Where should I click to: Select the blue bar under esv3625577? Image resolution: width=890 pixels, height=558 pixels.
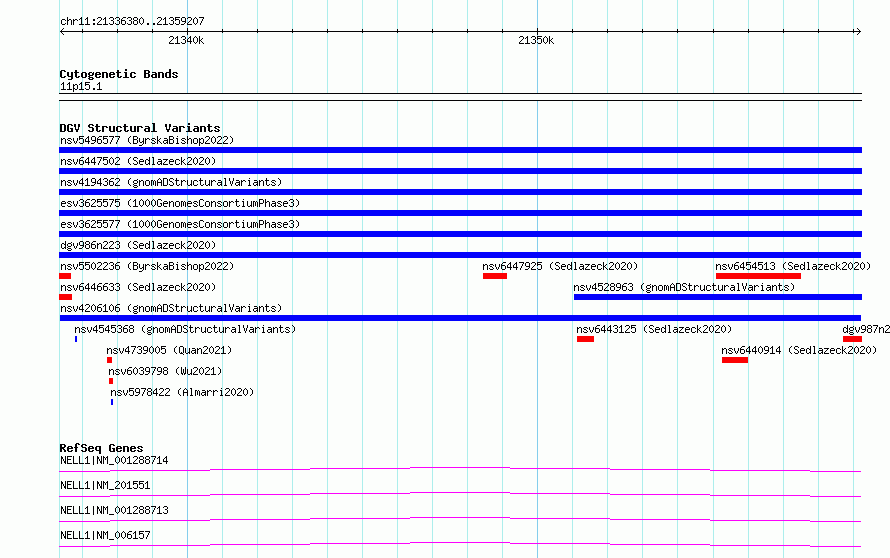click(460, 234)
